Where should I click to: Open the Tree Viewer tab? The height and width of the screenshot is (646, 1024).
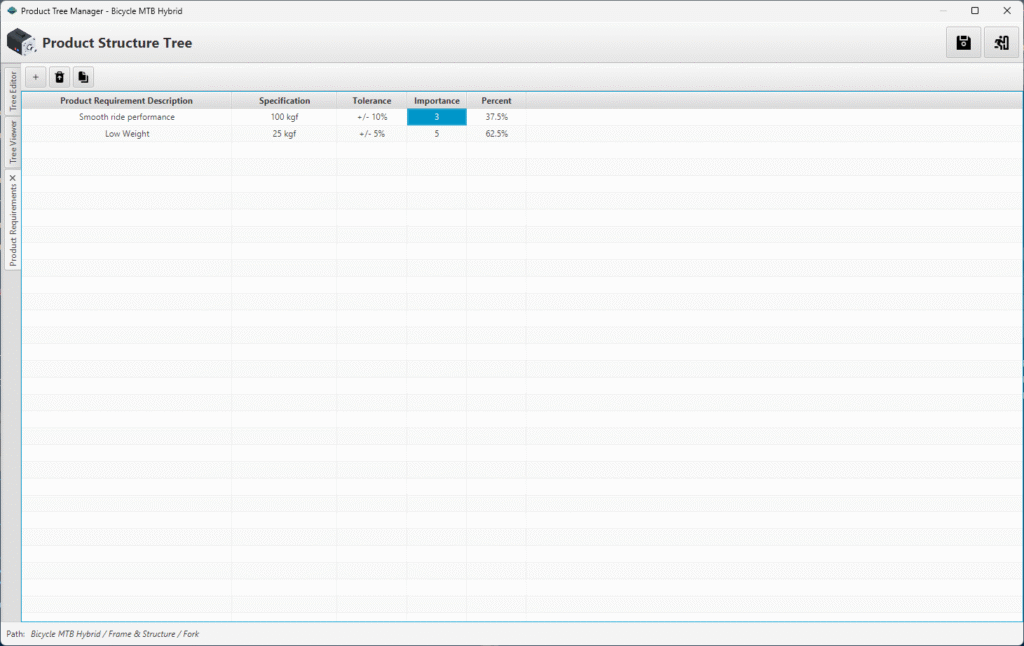tap(13, 142)
